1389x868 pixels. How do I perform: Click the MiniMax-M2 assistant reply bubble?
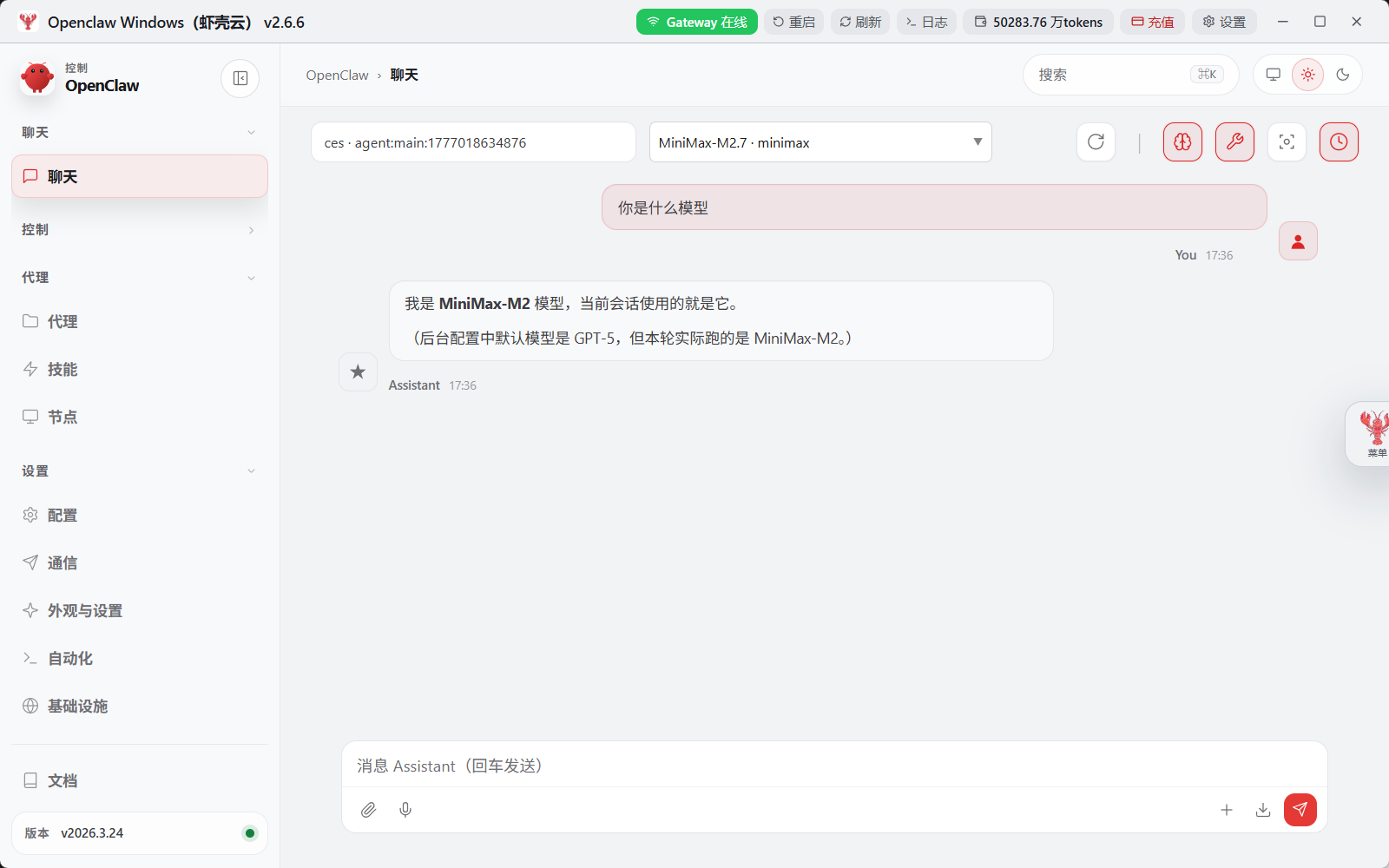[x=721, y=321]
